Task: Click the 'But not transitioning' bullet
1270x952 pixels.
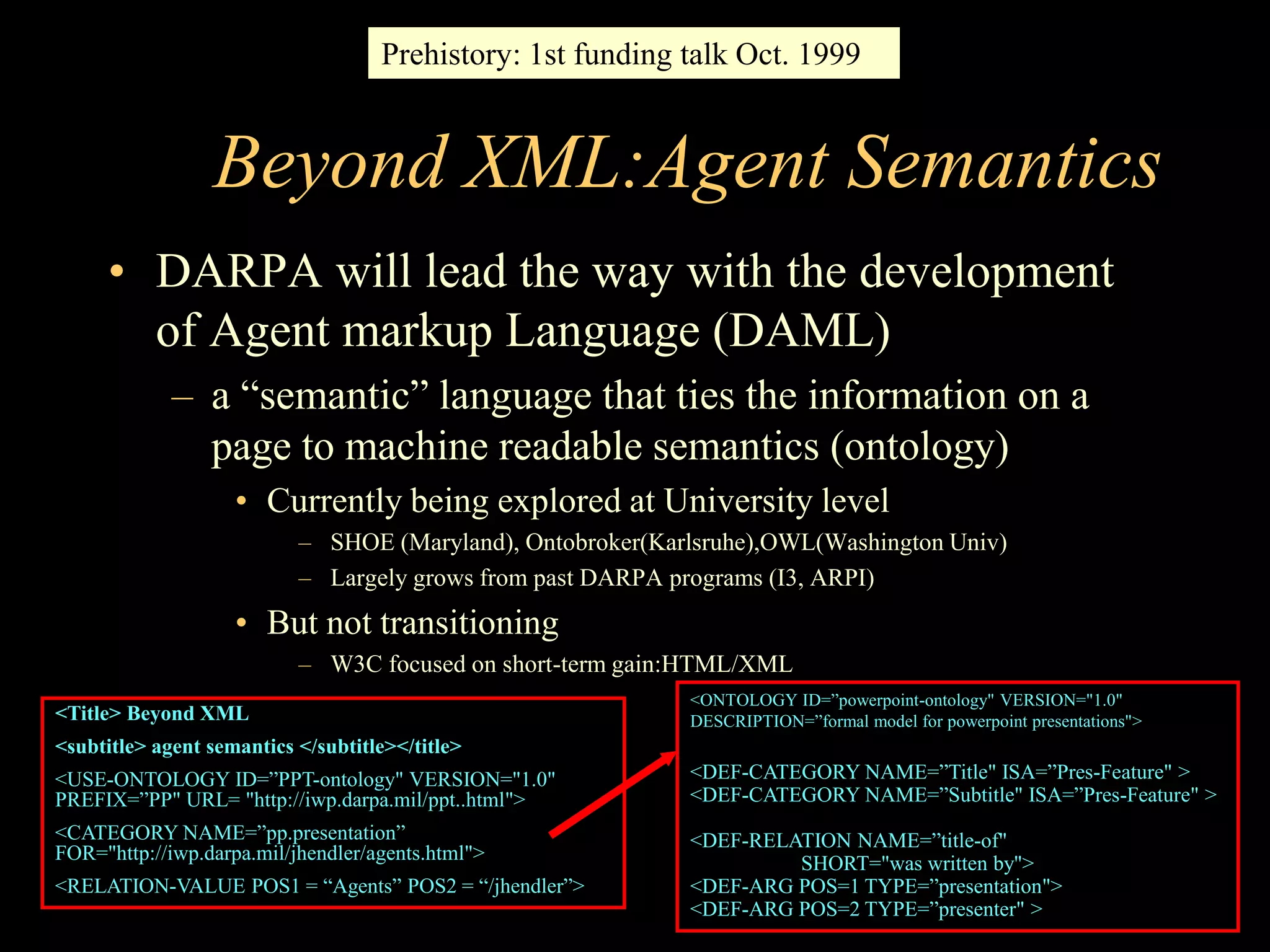Action: [x=412, y=622]
